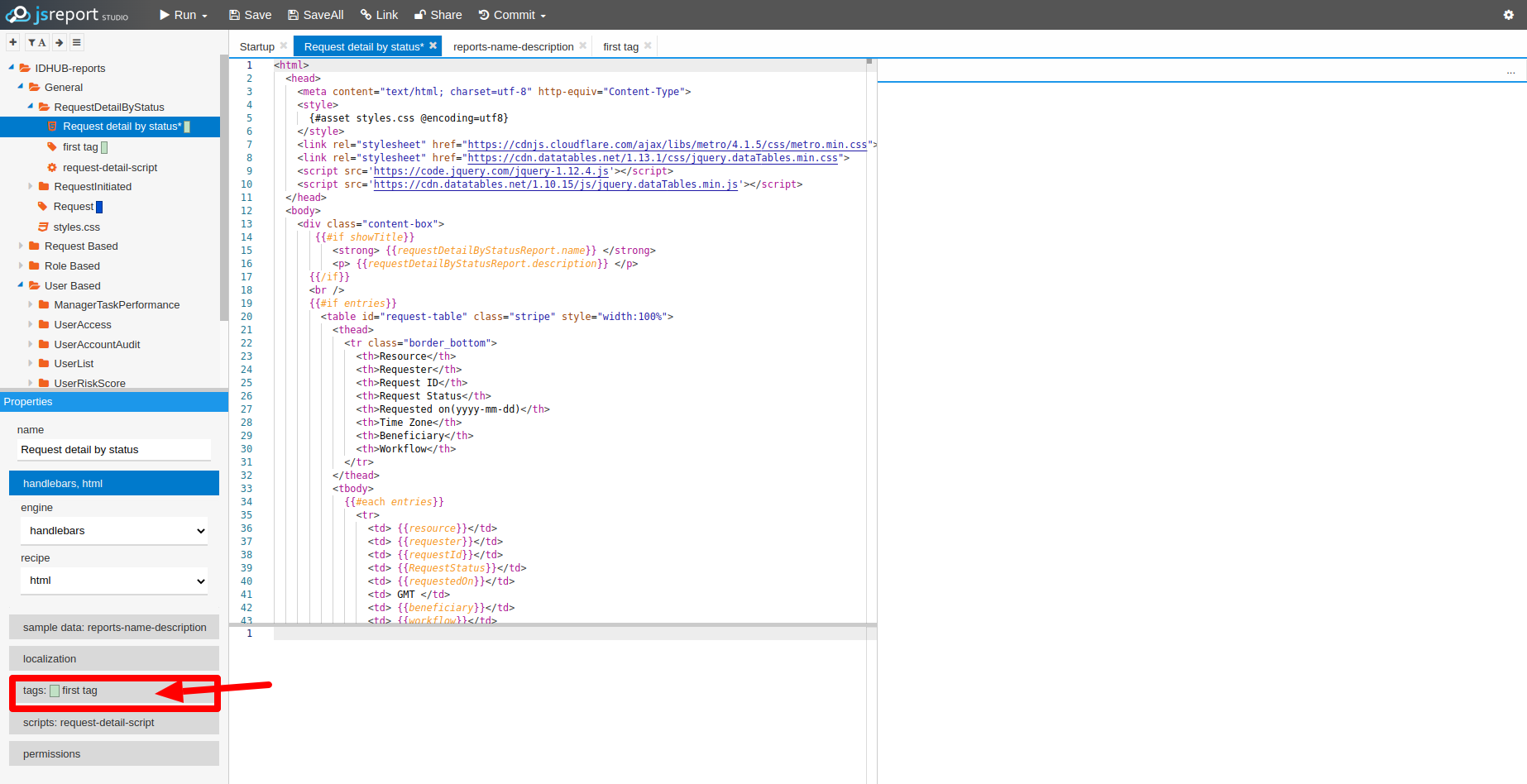This screenshot has height=784, width=1527.
Task: Click the blue color swatch next to Request tag
Action: 99,207
